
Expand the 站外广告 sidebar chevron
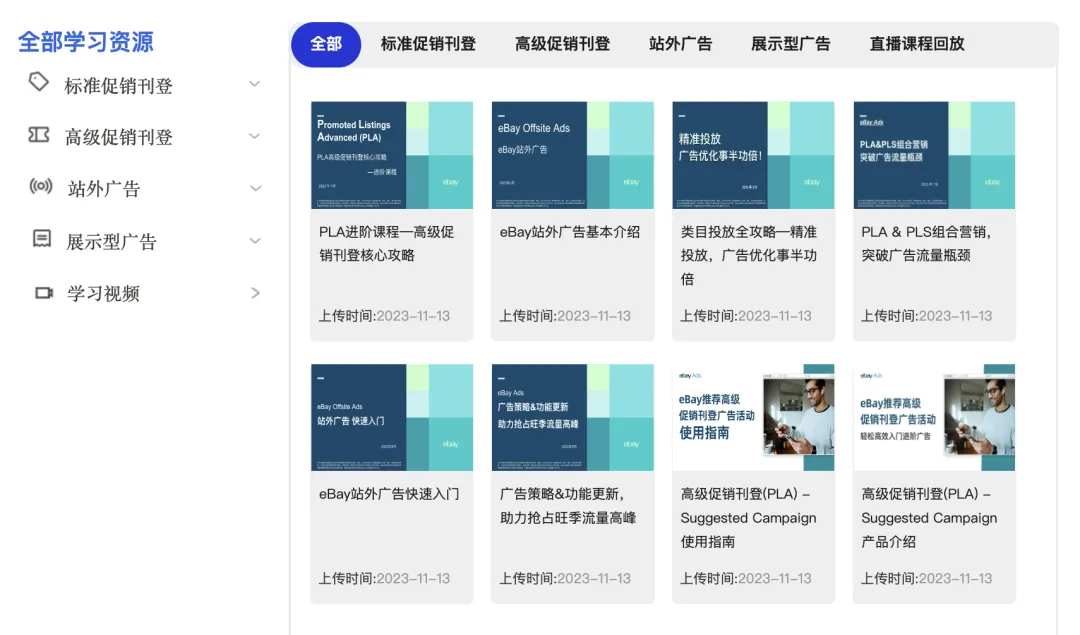coord(255,189)
